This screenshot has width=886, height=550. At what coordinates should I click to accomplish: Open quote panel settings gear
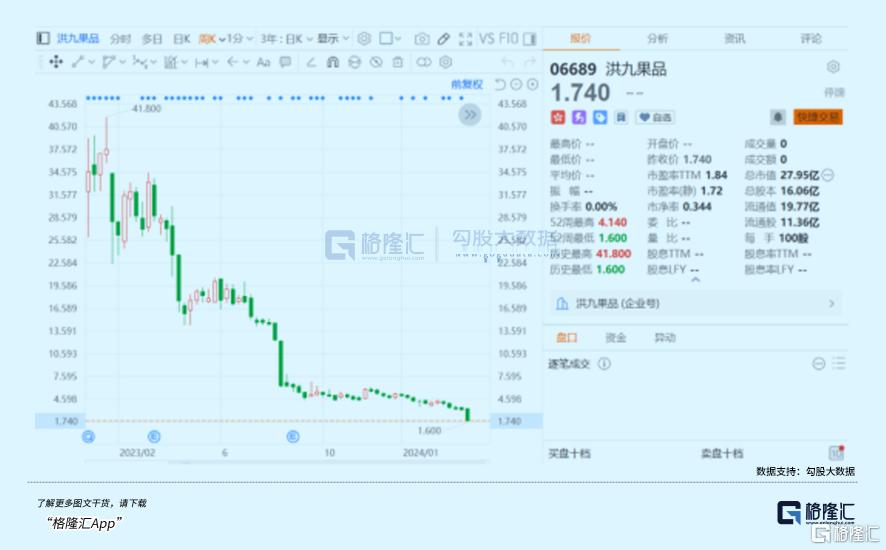click(833, 67)
